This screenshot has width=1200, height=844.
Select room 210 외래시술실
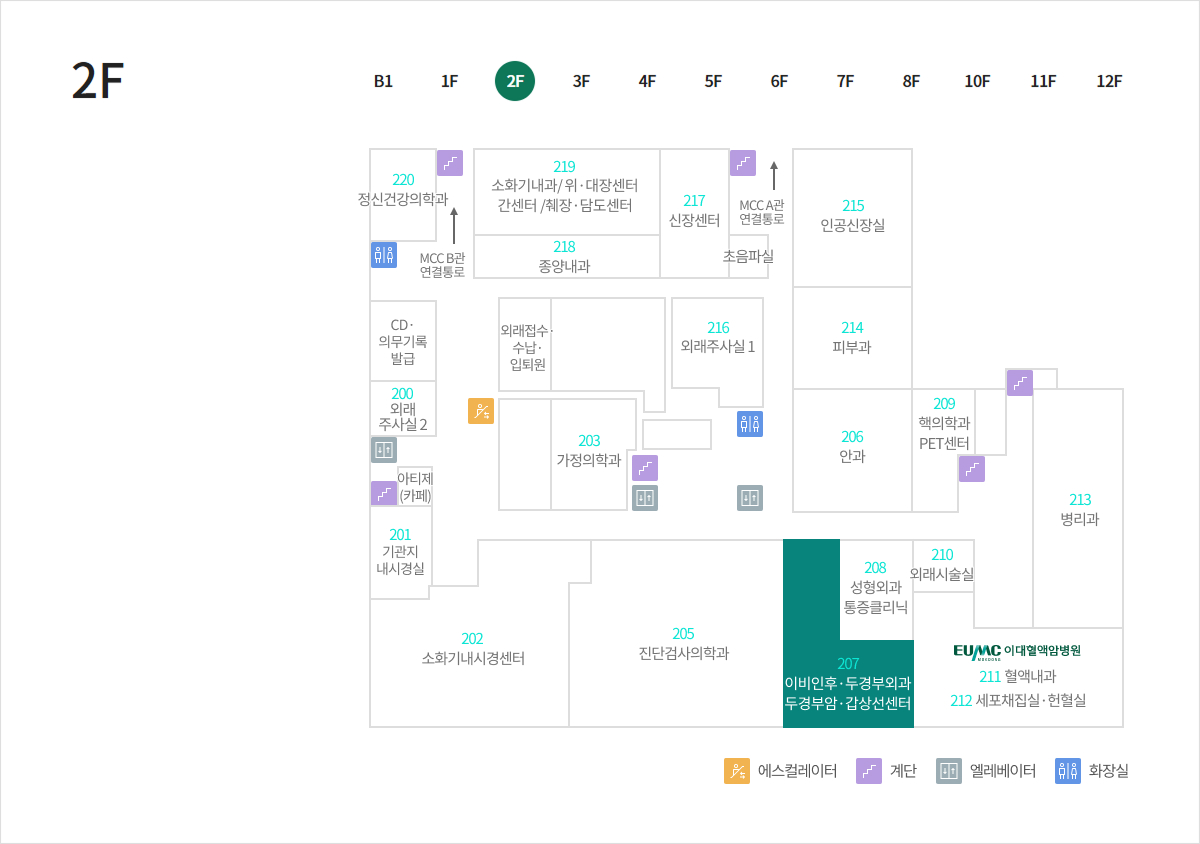[x=942, y=565]
